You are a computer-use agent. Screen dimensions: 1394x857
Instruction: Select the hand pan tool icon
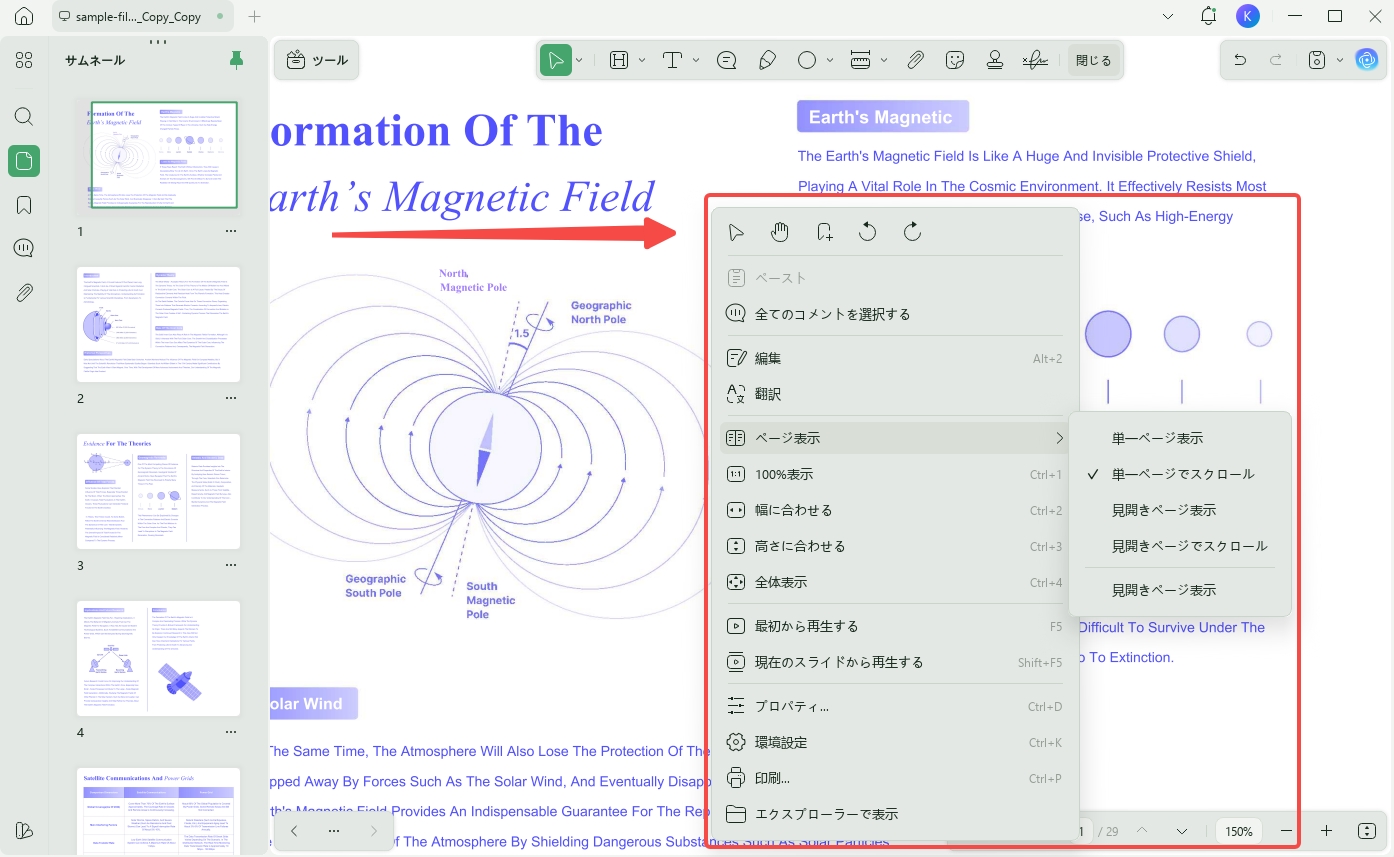tap(780, 232)
